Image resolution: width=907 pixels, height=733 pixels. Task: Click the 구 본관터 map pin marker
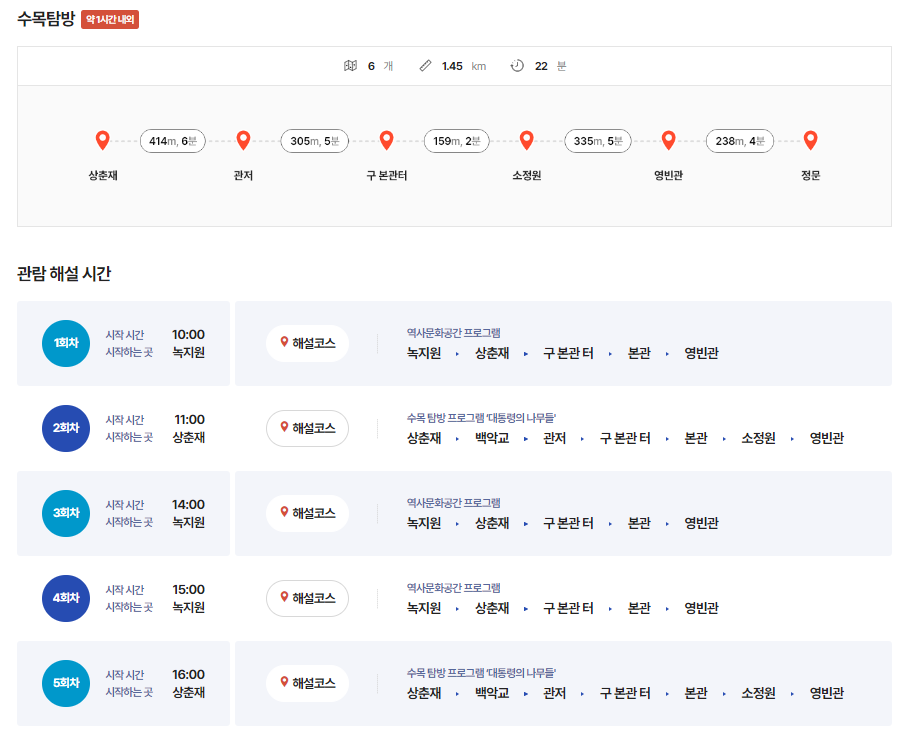coord(386,140)
